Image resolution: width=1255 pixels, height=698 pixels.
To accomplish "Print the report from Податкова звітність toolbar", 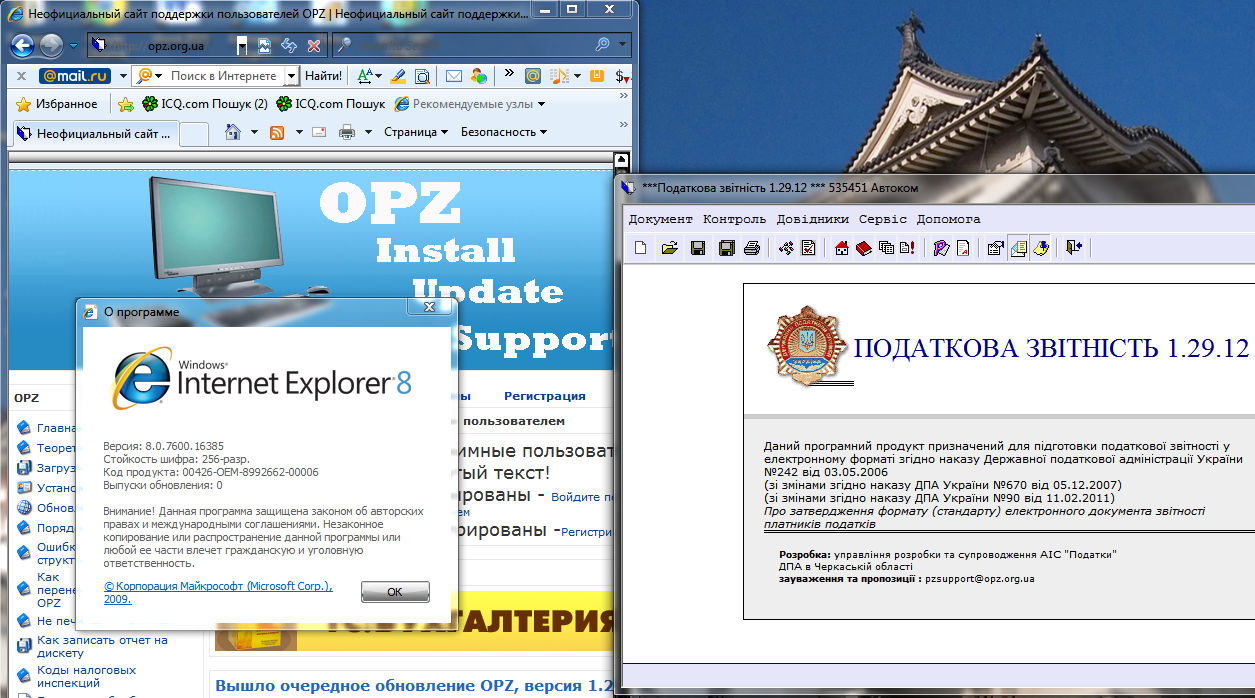I will [x=752, y=248].
